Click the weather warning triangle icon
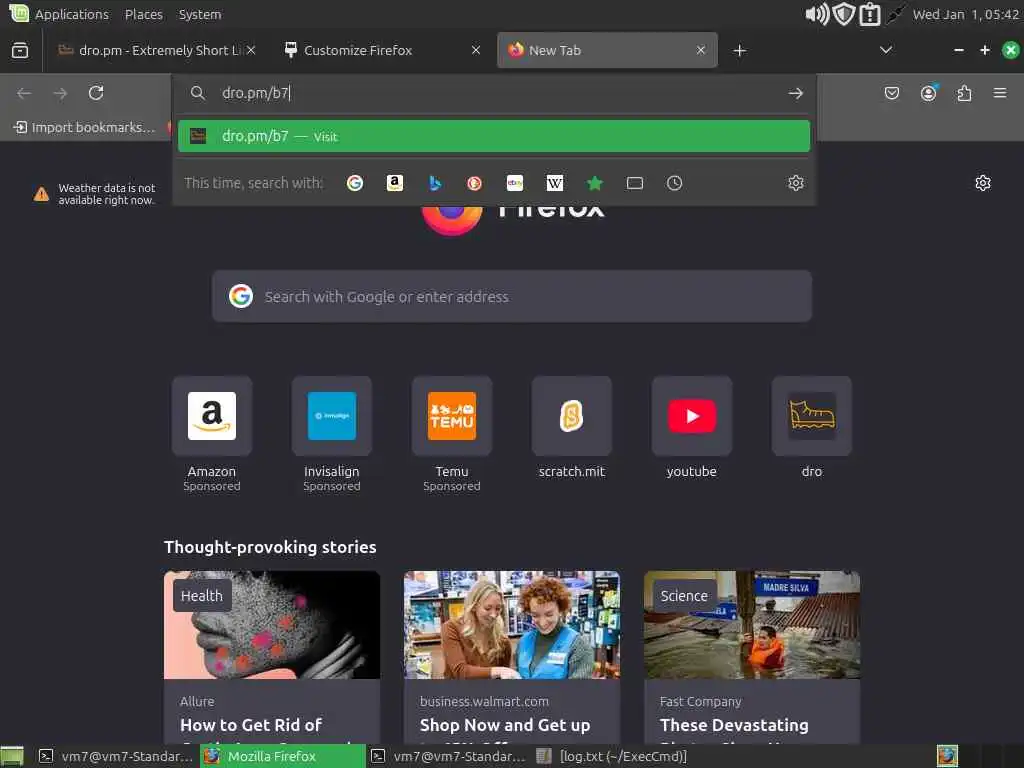Viewport: 1024px width, 768px height. coord(41,194)
